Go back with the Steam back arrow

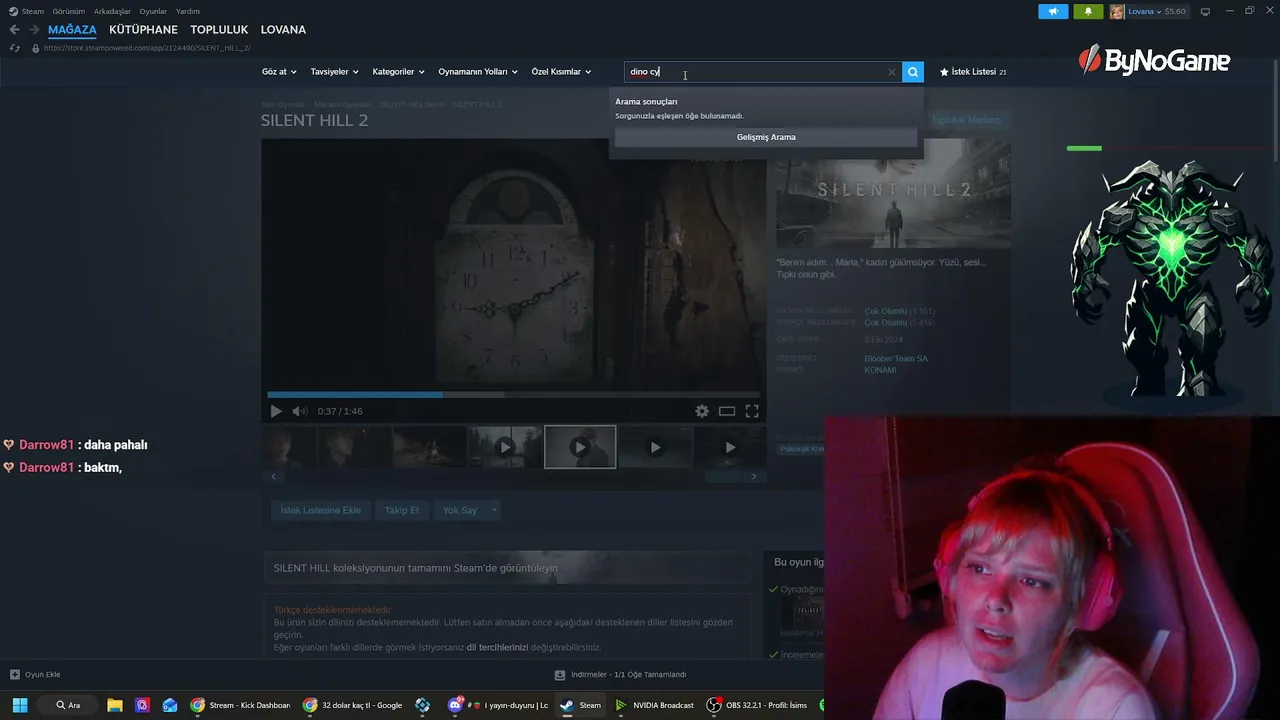pyautogui.click(x=14, y=30)
